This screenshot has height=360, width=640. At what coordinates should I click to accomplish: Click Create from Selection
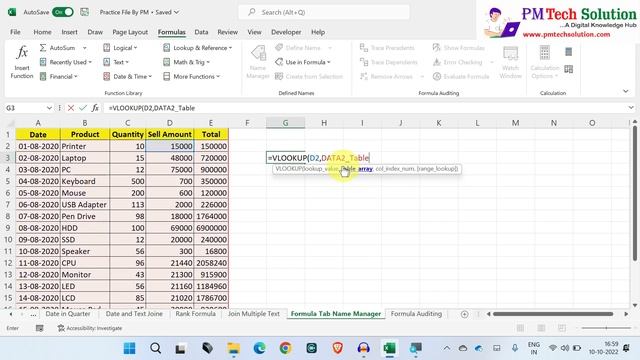(x=309, y=76)
